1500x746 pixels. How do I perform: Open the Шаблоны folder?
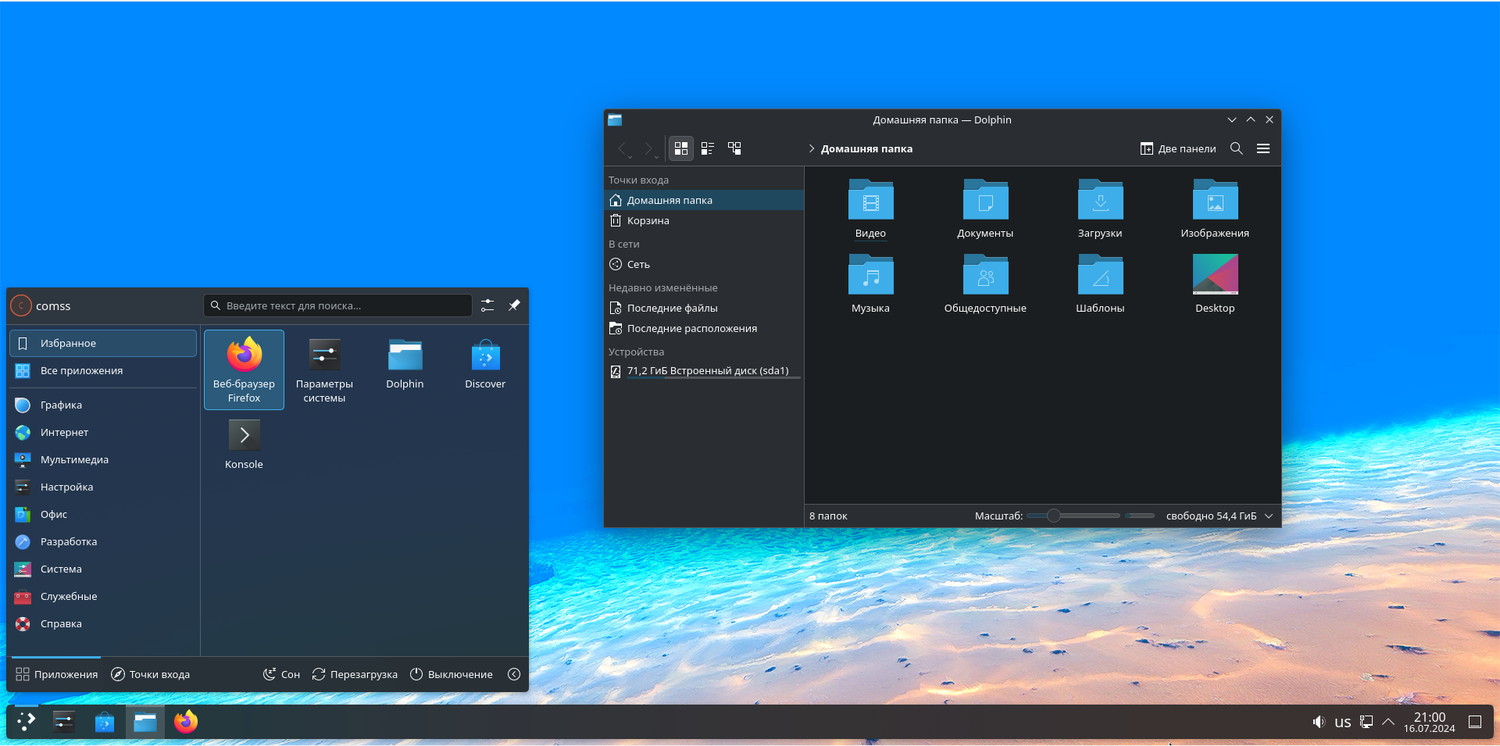click(1100, 283)
